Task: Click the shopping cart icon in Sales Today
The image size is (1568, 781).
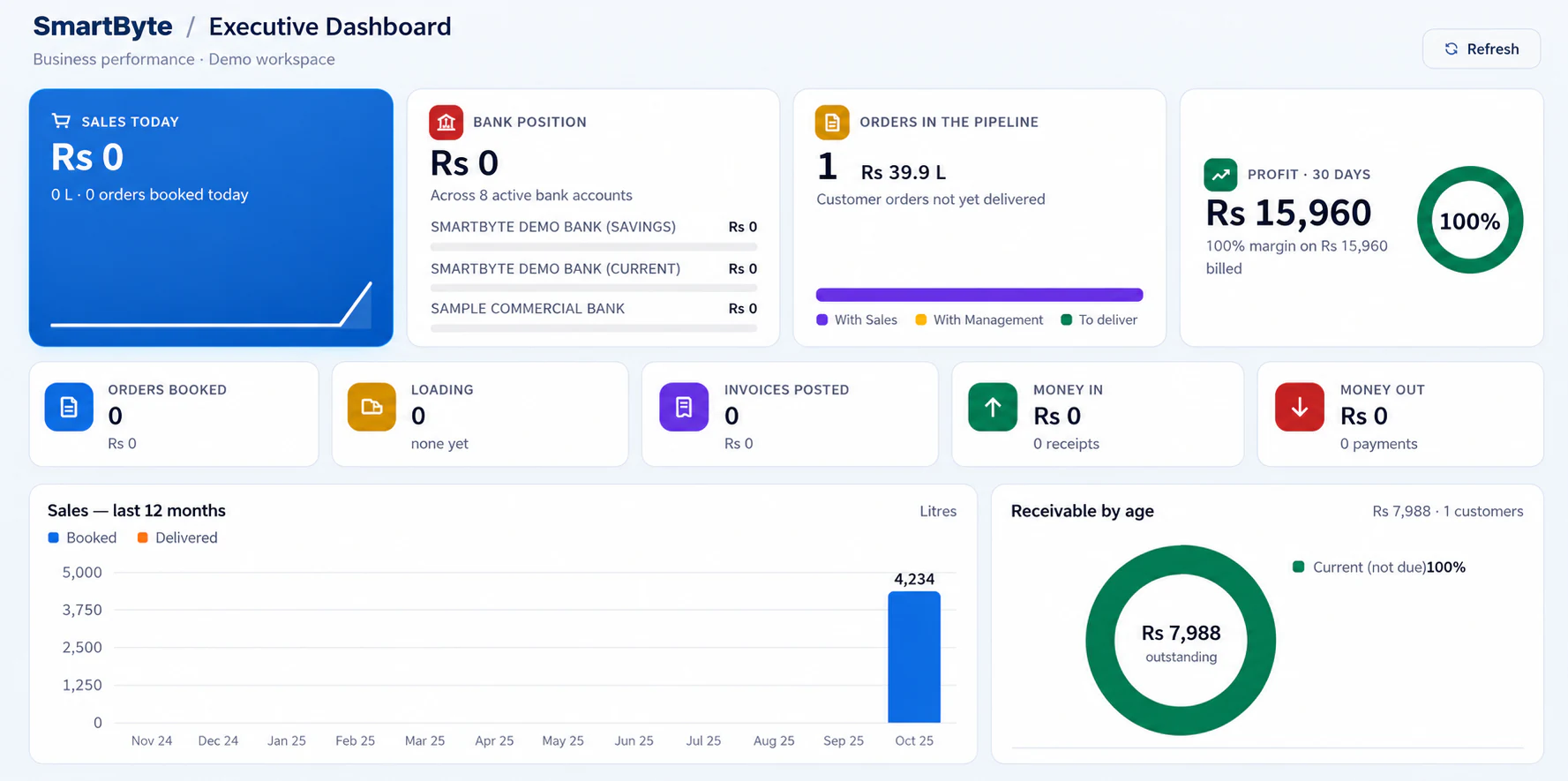Action: point(61,121)
